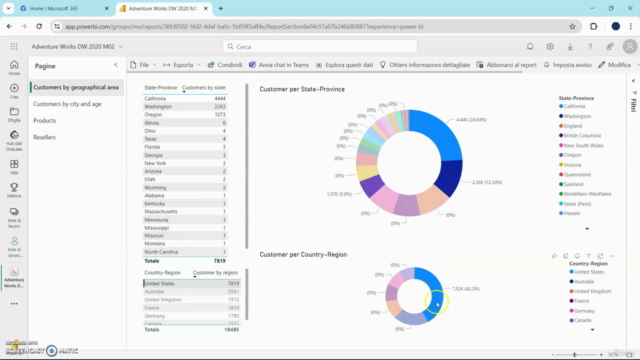This screenshot has height=360, width=640.
Task: Open Hub dati OneLake icon
Action: click(x=14, y=140)
